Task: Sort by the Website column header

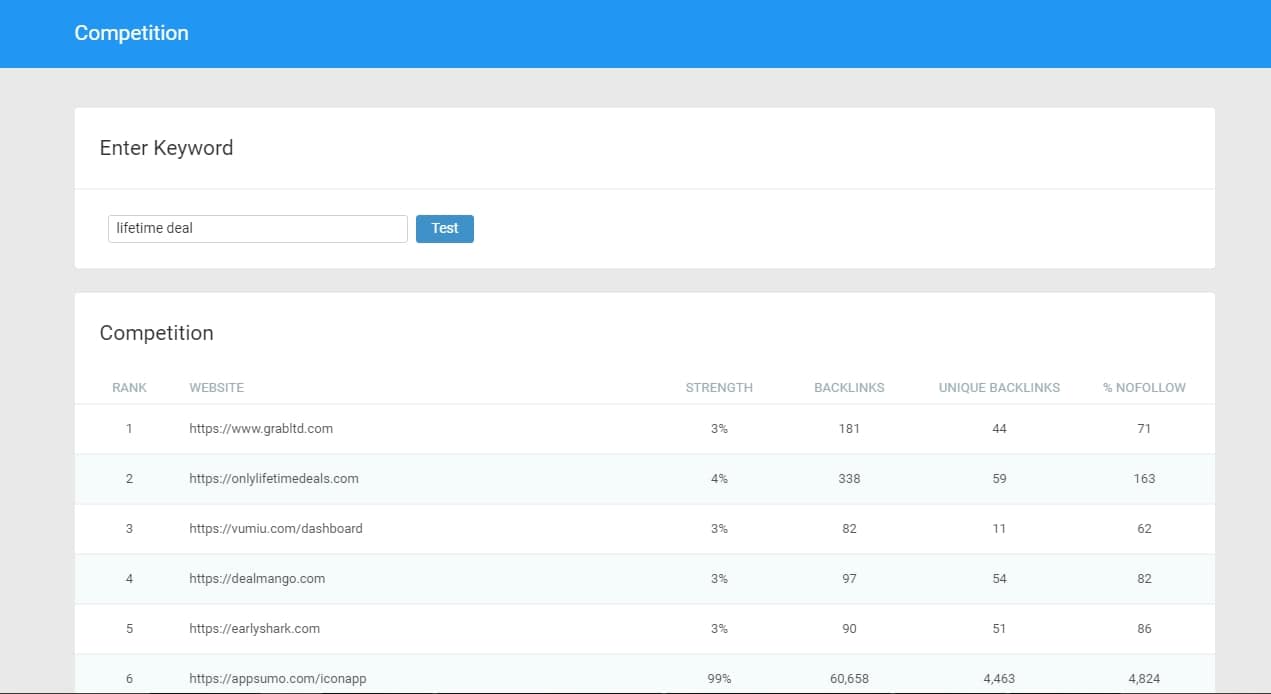Action: 216,388
